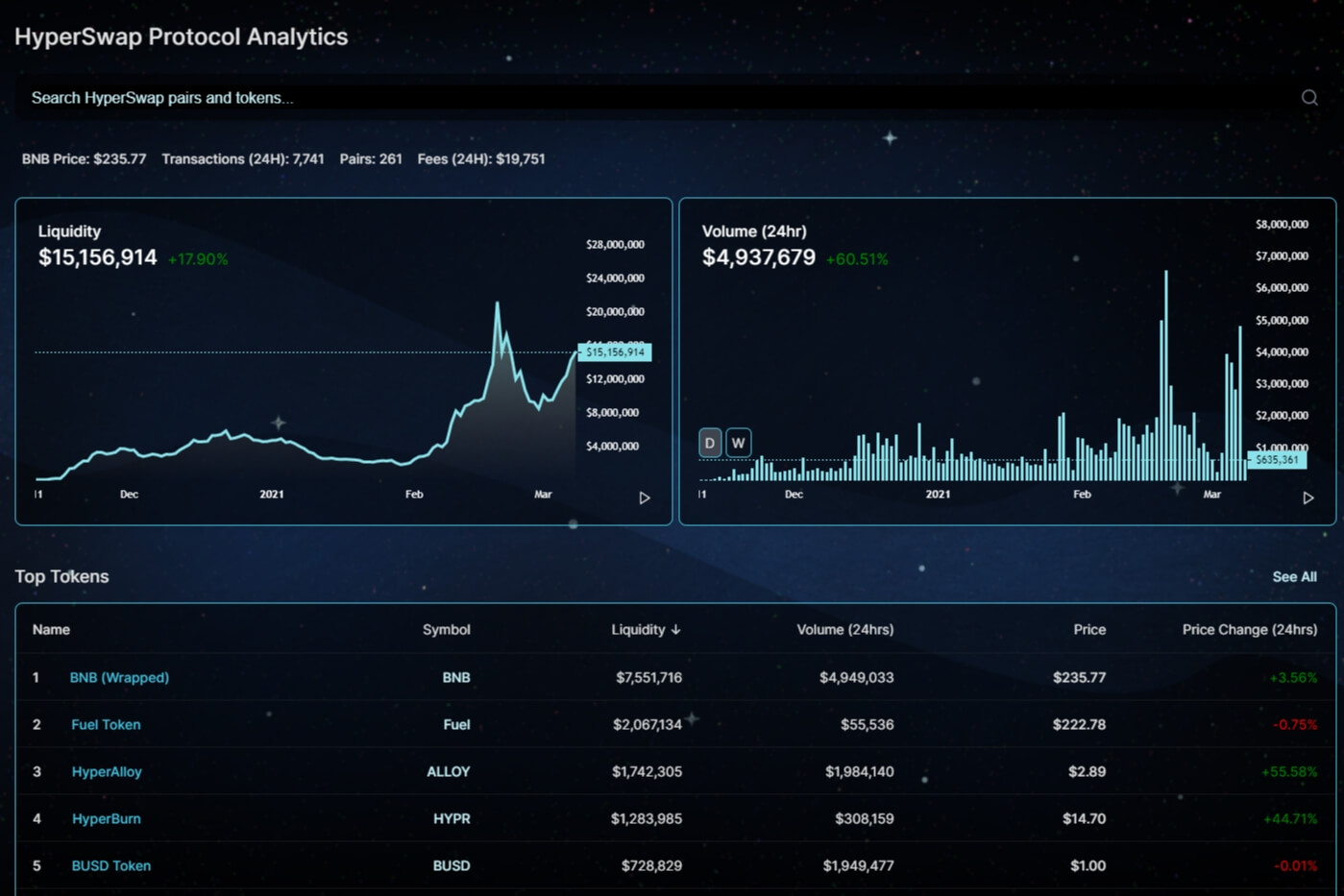Click HyperAlloy price $2.89

point(1087,772)
